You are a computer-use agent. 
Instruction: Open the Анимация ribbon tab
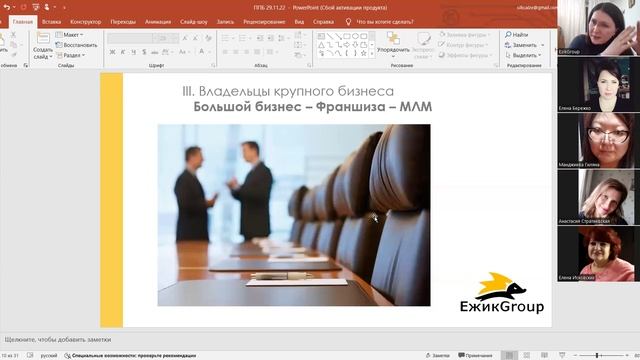click(x=158, y=22)
